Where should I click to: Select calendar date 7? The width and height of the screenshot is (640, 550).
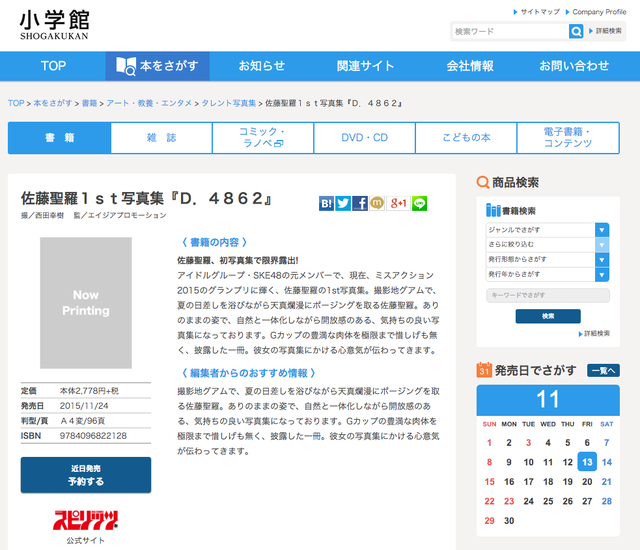point(607,443)
